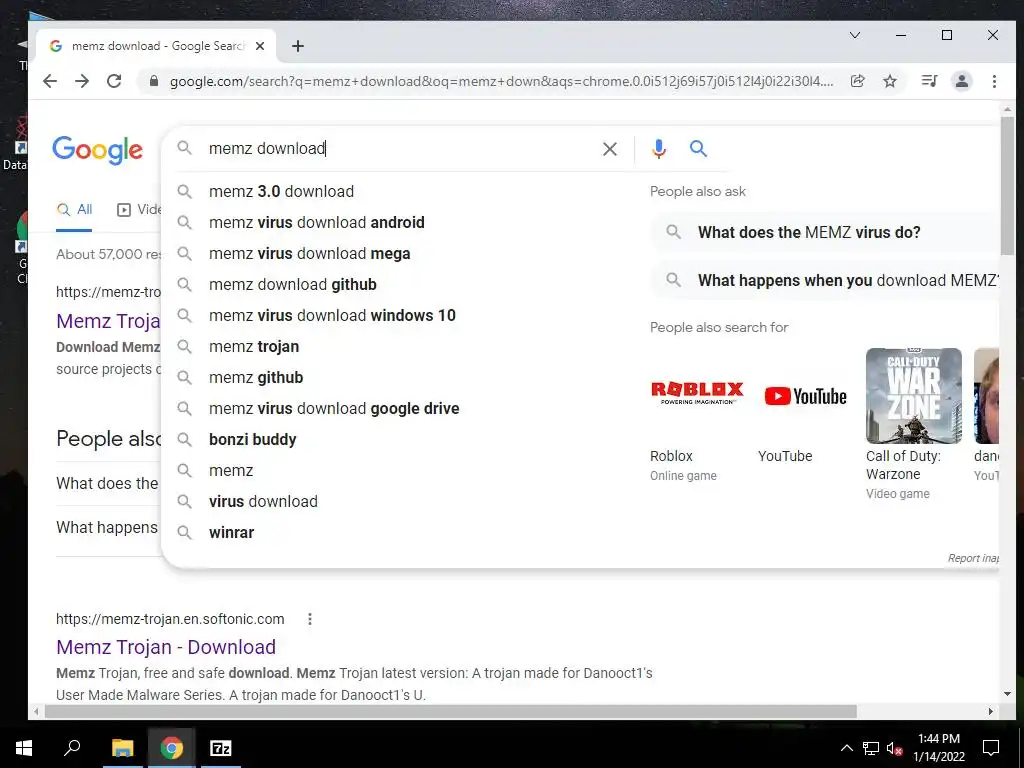Close the memz download tab
This screenshot has width=1024, height=768.
tap(260, 46)
